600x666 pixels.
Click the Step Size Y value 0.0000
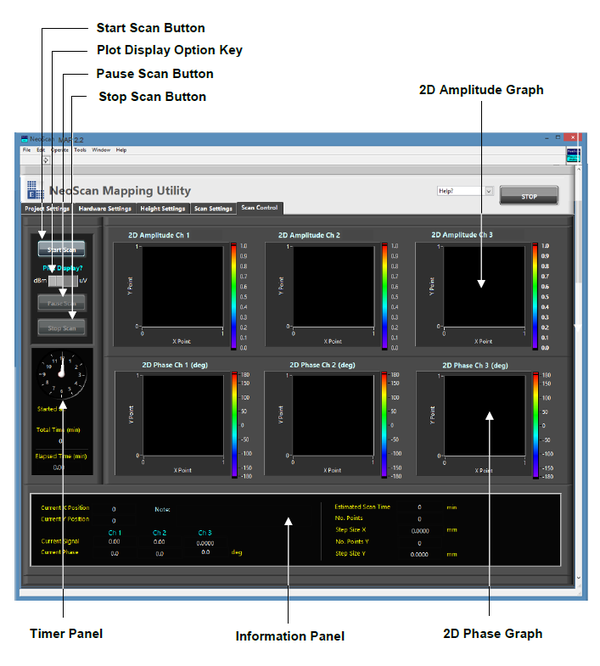[x=420, y=554]
